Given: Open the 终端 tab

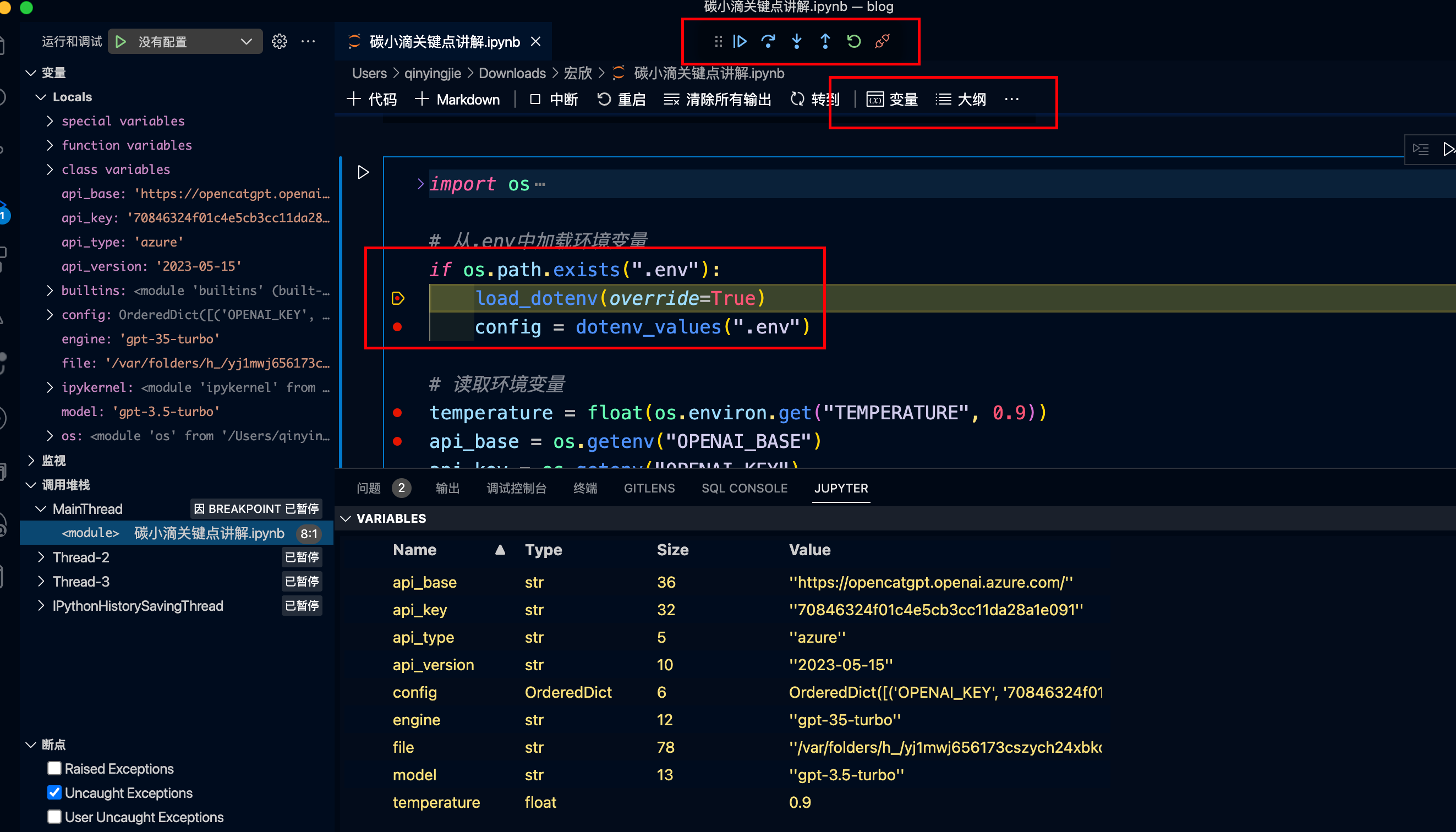Looking at the screenshot, I should click(x=585, y=488).
